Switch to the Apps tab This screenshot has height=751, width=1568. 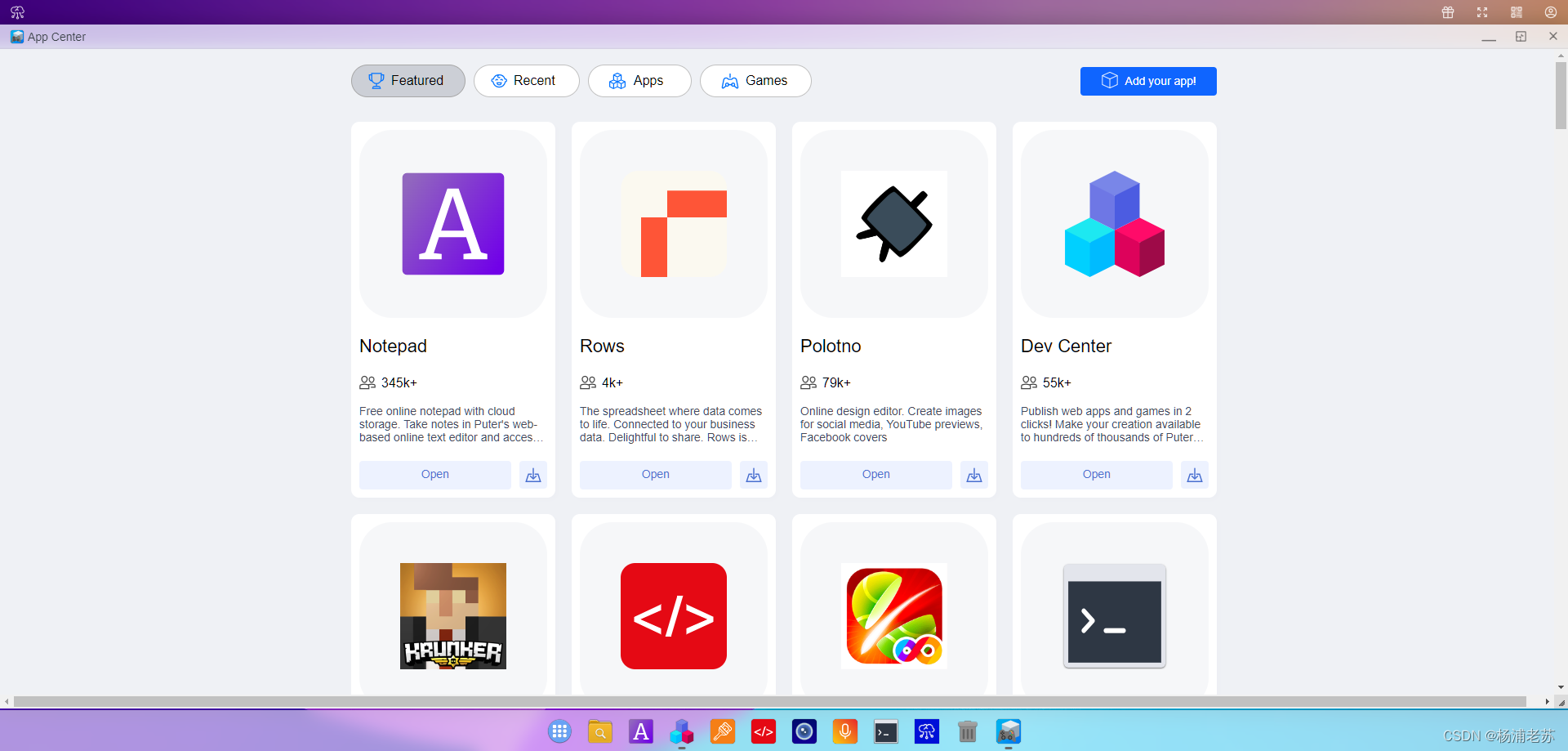click(639, 81)
